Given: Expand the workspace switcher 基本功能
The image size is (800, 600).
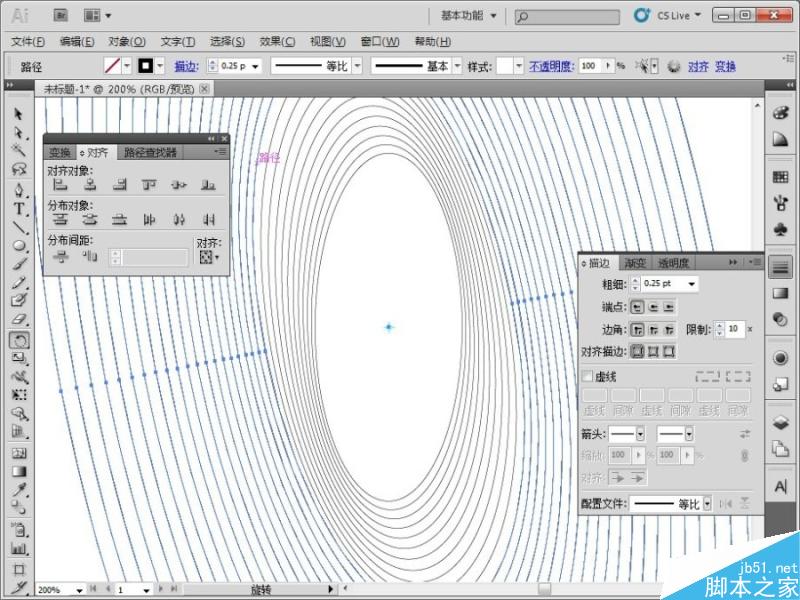Looking at the screenshot, I should pos(468,15).
